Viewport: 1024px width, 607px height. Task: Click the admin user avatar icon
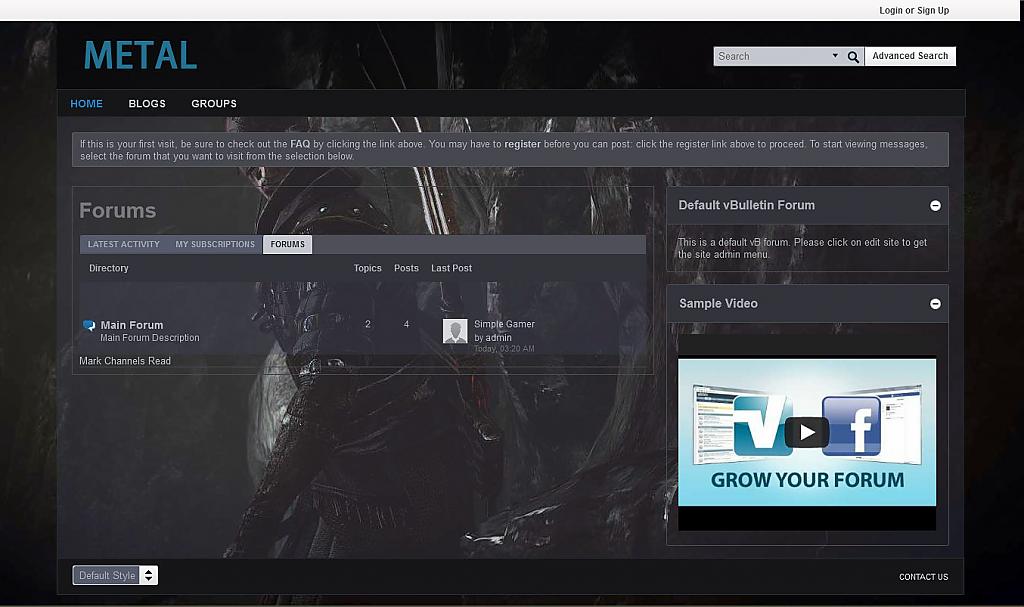click(x=455, y=331)
